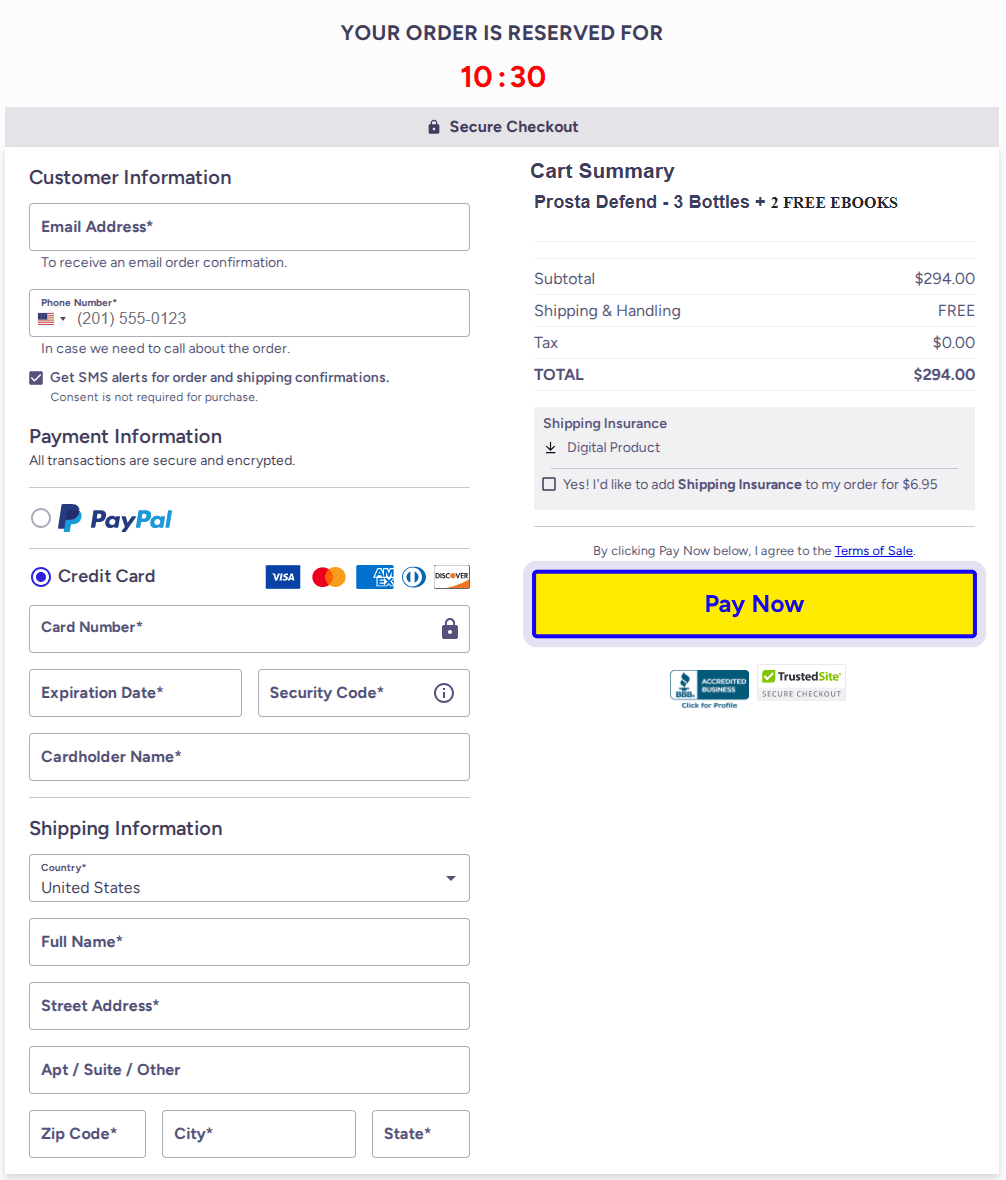
Task: Click the Diners Club icon
Action: (x=413, y=577)
